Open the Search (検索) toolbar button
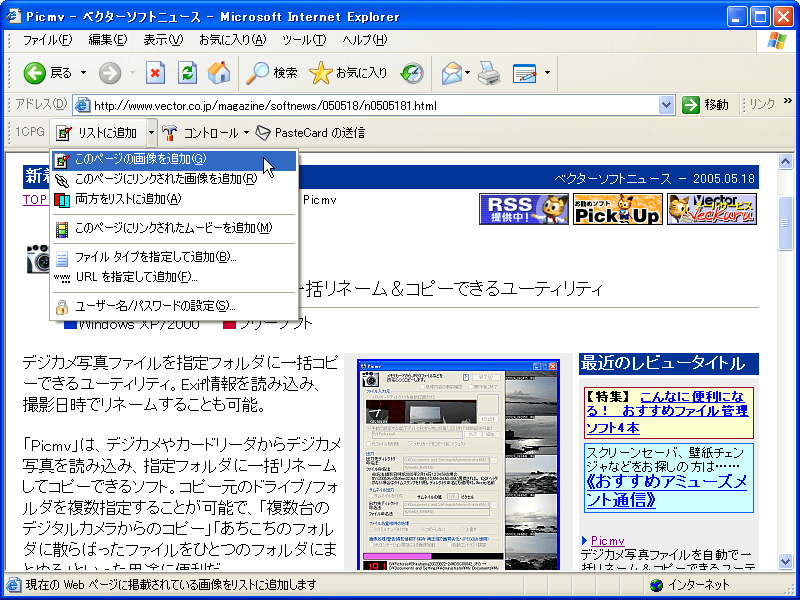 click(x=272, y=73)
